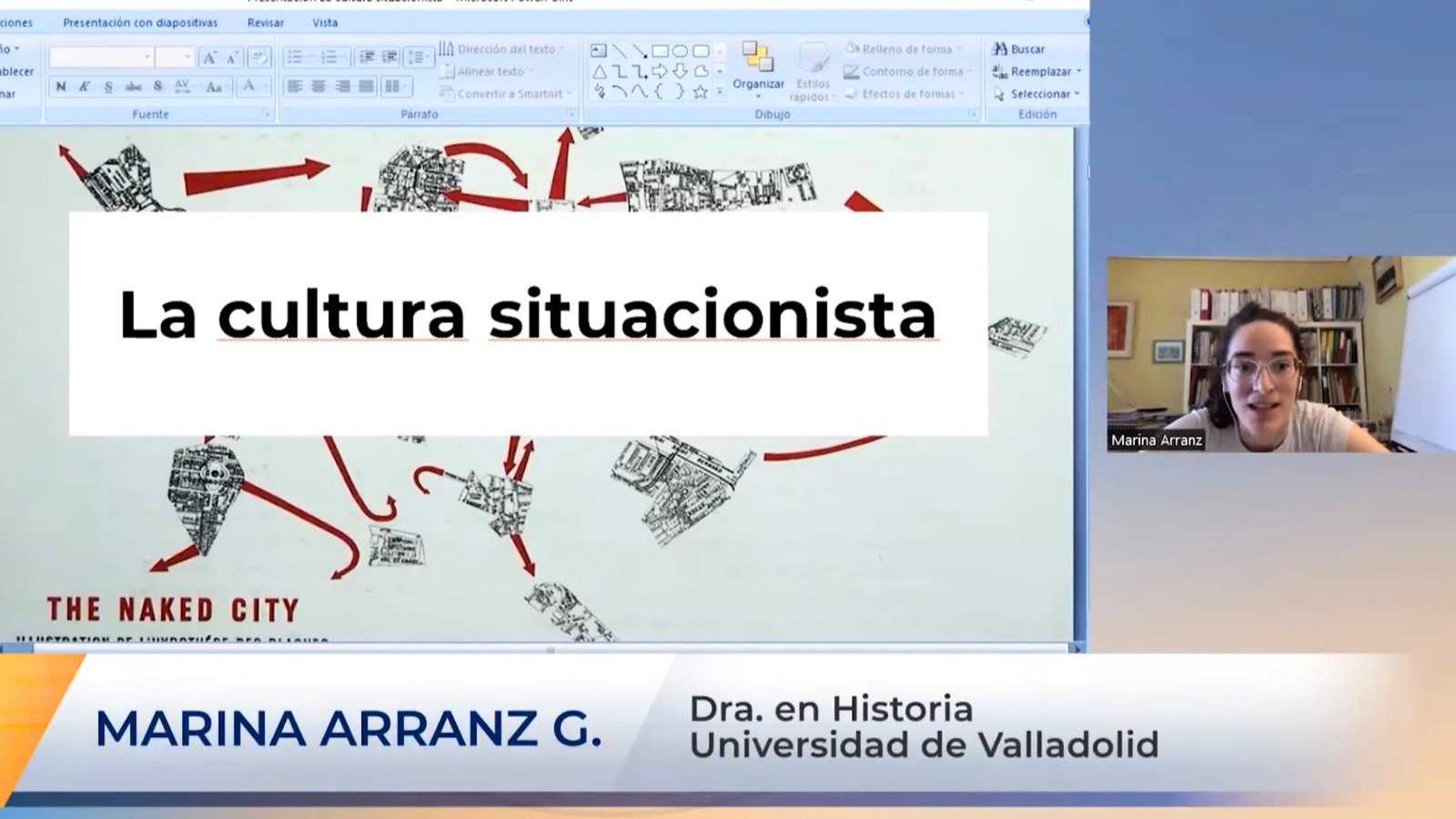Screen dimensions: 1456x819
Task: Select the down arrow shape
Action: coord(680,71)
